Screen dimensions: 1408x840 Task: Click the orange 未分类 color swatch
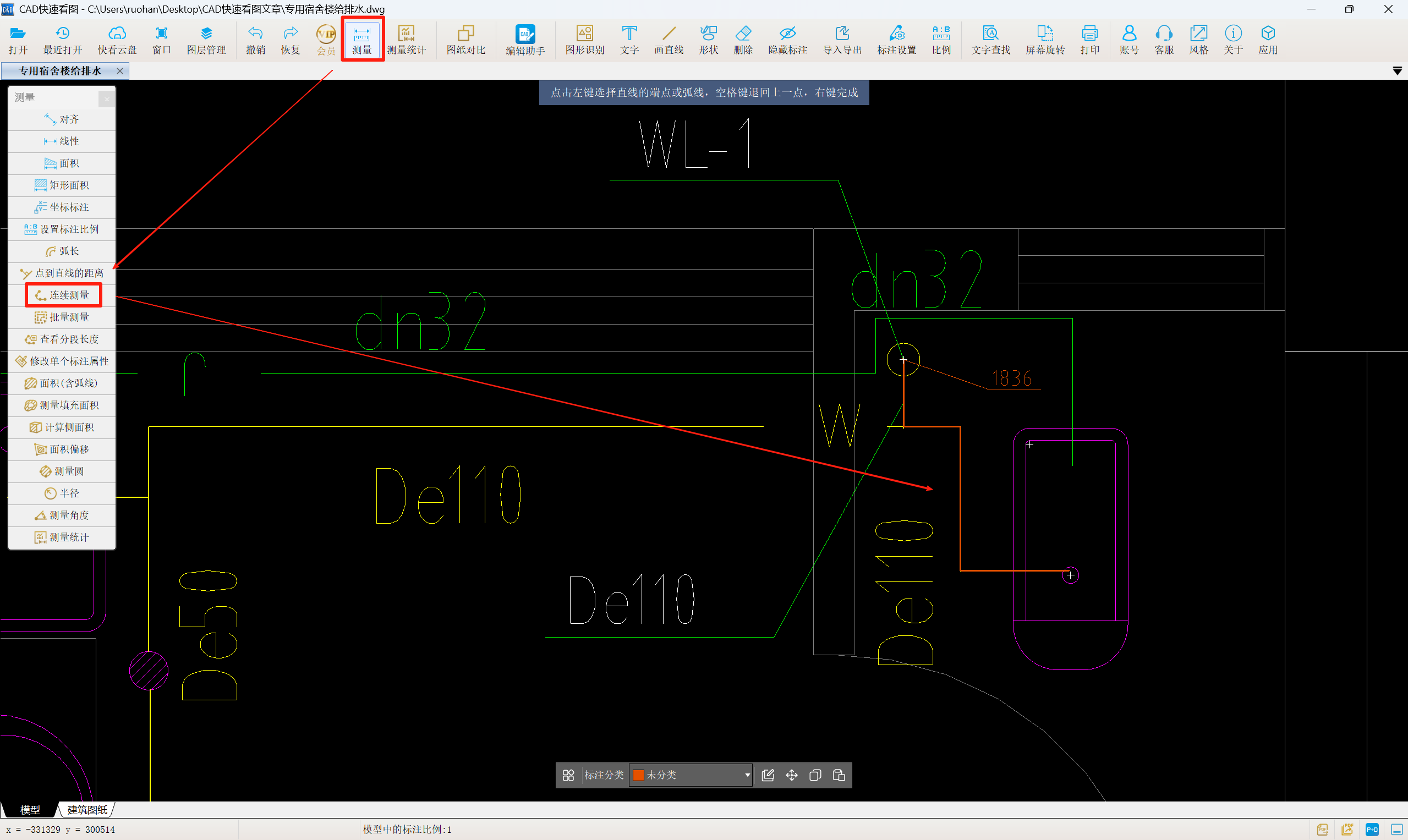639,775
